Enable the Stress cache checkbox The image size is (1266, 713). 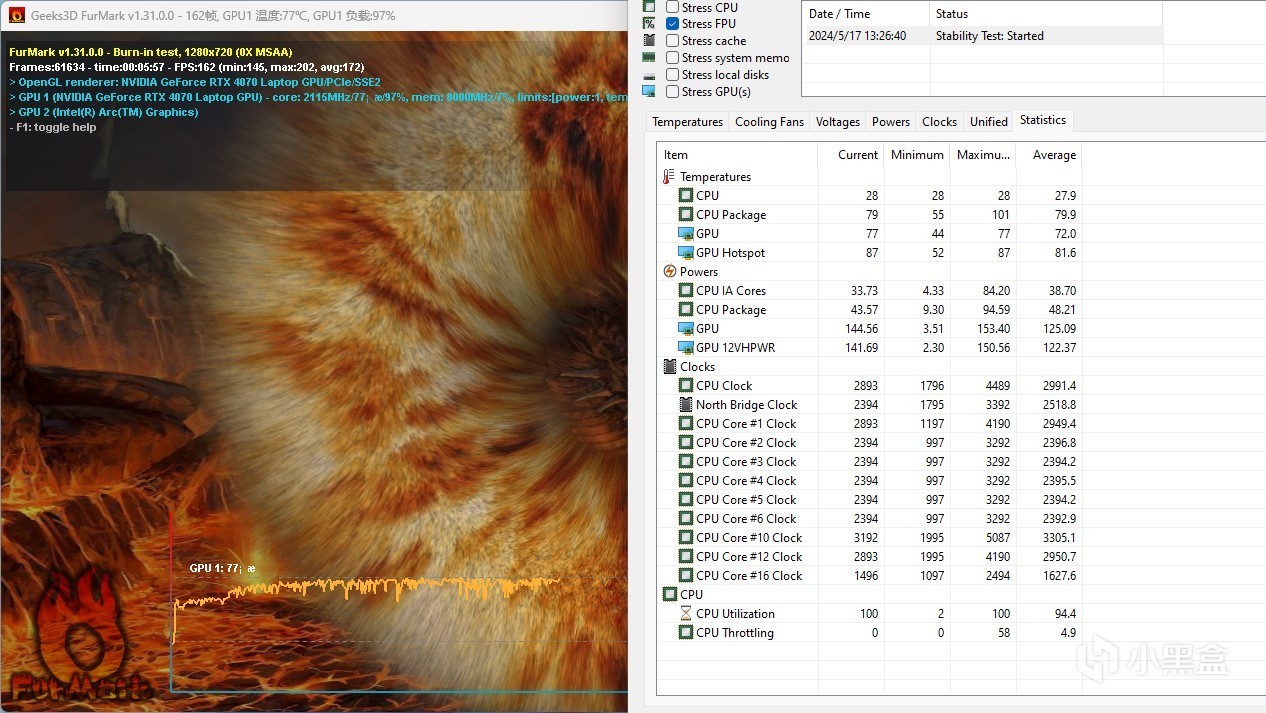coord(673,41)
